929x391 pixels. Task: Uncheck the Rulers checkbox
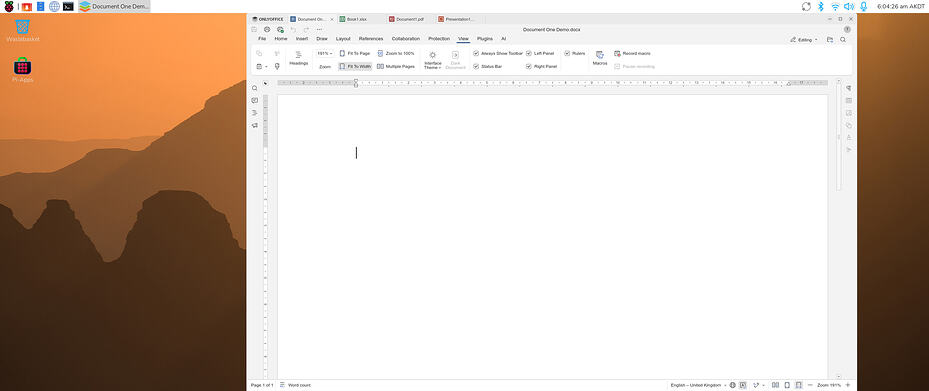tap(567, 53)
